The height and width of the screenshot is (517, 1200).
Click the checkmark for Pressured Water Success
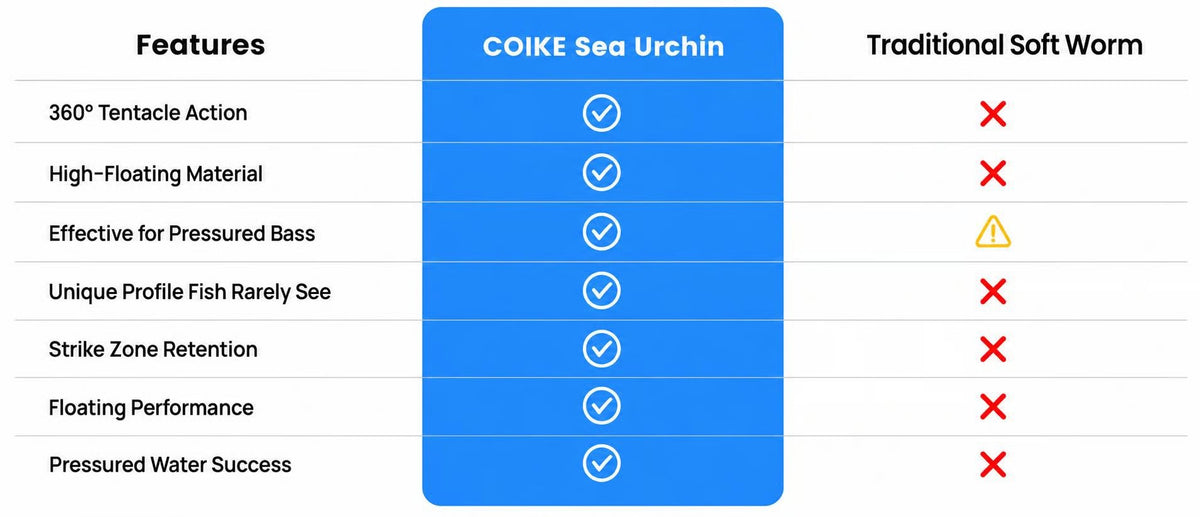[x=601, y=463]
